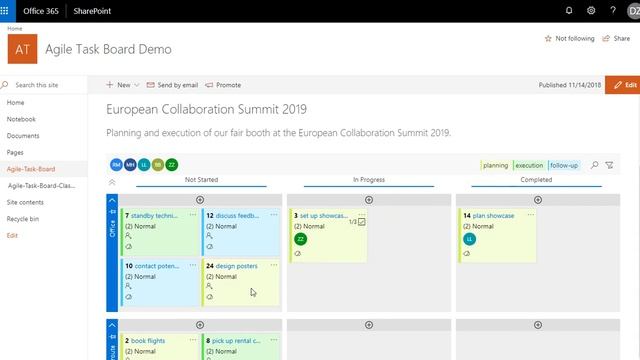
Task: Toggle the planning category filter
Action: click(x=495, y=165)
